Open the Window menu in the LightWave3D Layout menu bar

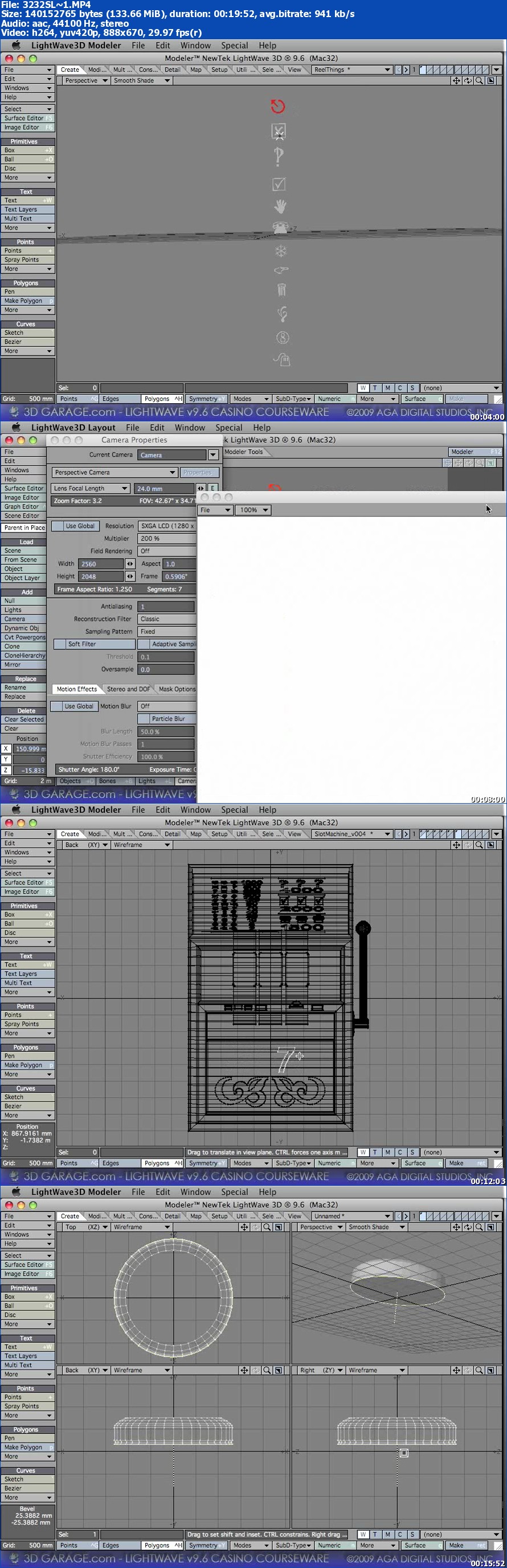point(190,427)
